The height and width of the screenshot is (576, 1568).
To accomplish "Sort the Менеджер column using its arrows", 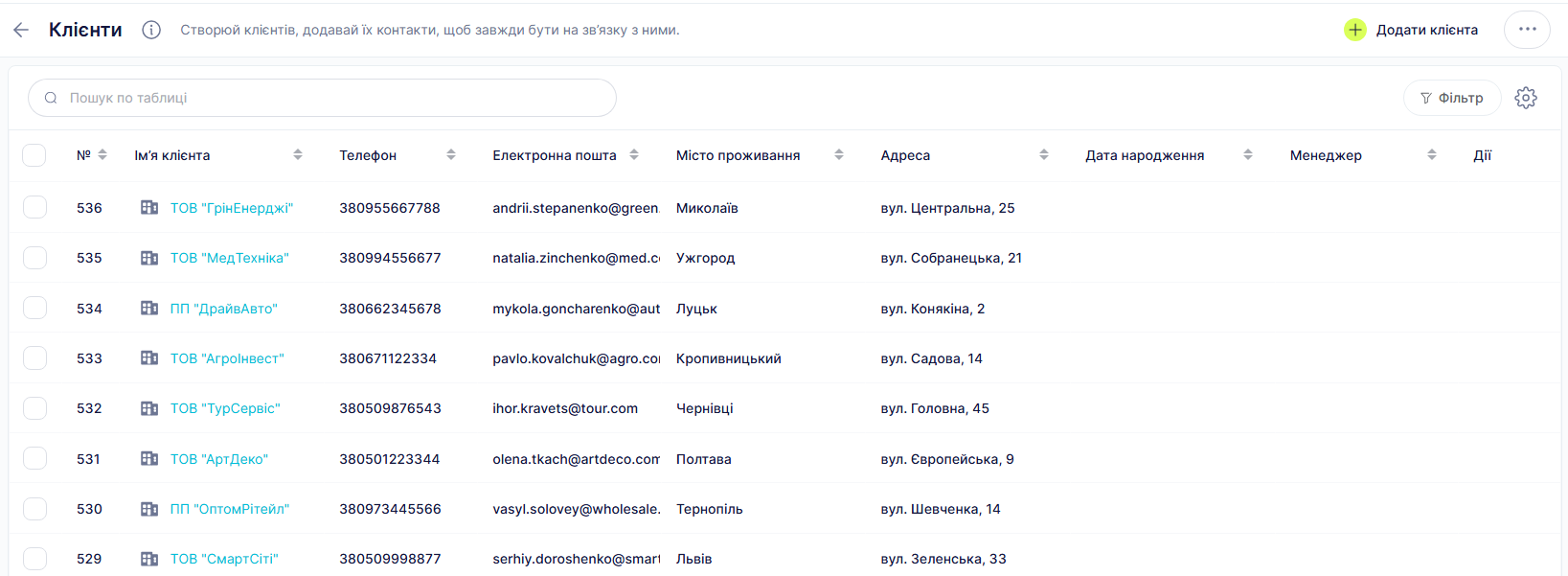I will pos(1432,155).
